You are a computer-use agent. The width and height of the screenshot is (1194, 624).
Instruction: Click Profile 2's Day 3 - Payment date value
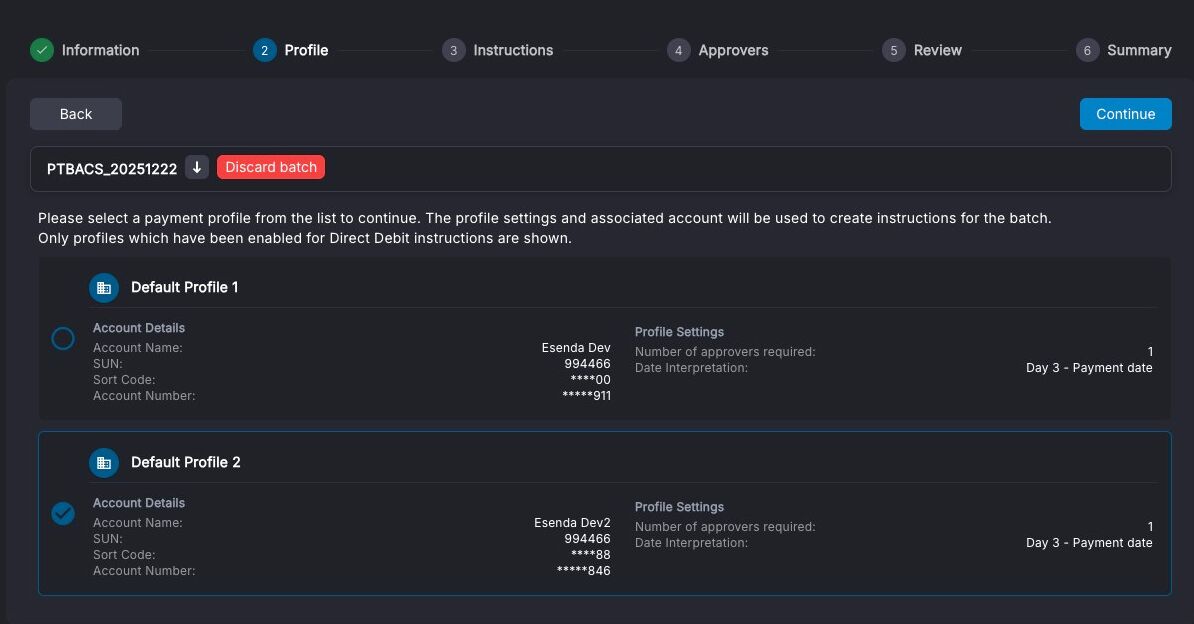[x=1089, y=543]
